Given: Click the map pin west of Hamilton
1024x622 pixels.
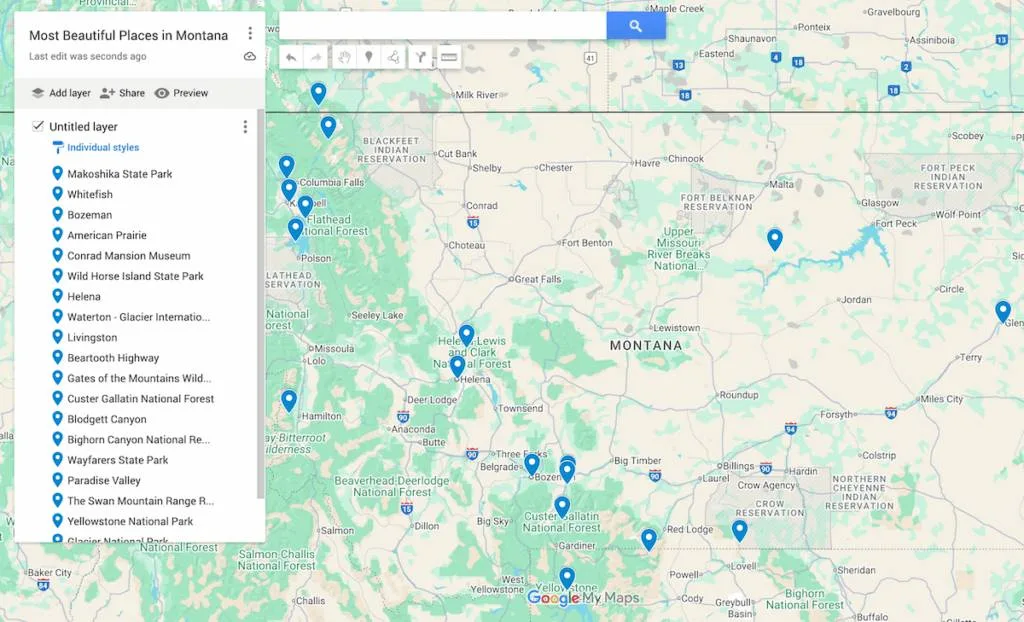Looking at the screenshot, I should point(289,401).
